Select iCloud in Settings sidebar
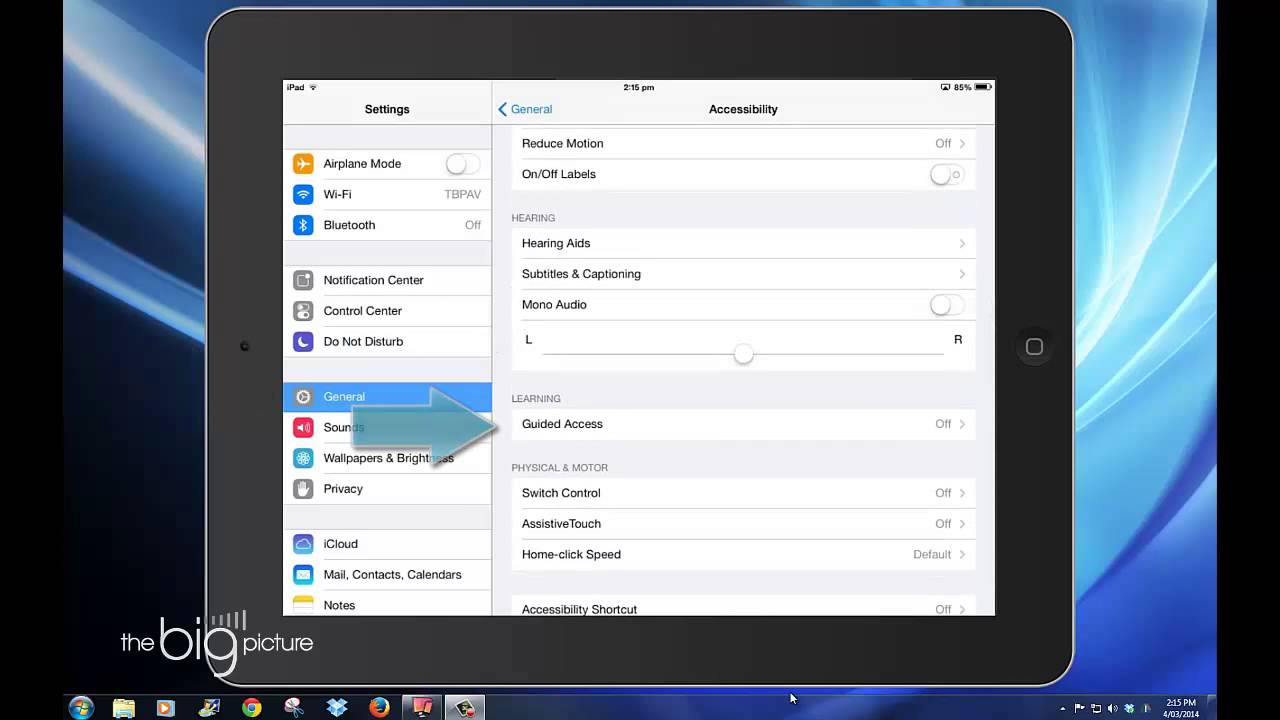 coord(388,544)
